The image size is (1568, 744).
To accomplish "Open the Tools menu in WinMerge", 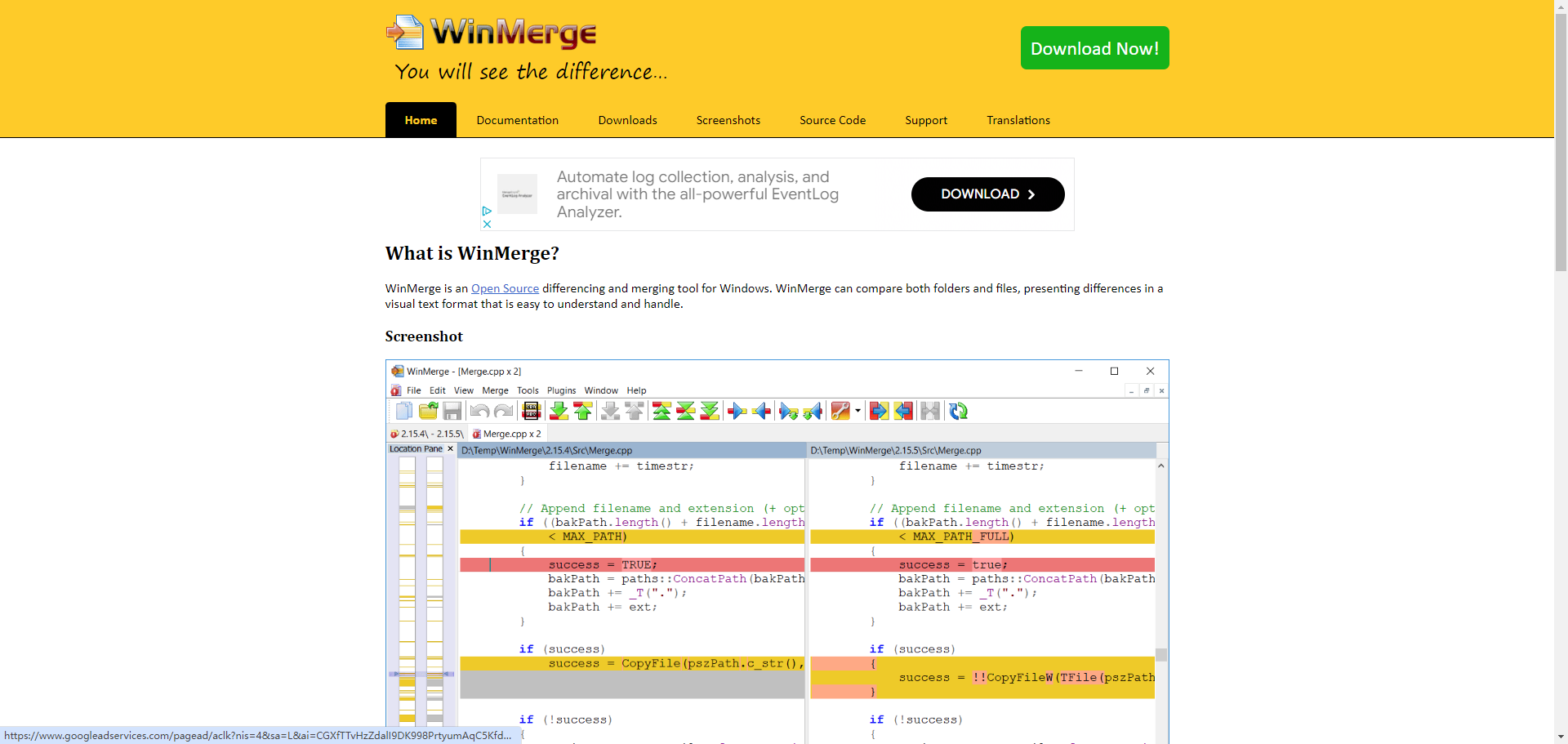I will click(x=528, y=390).
